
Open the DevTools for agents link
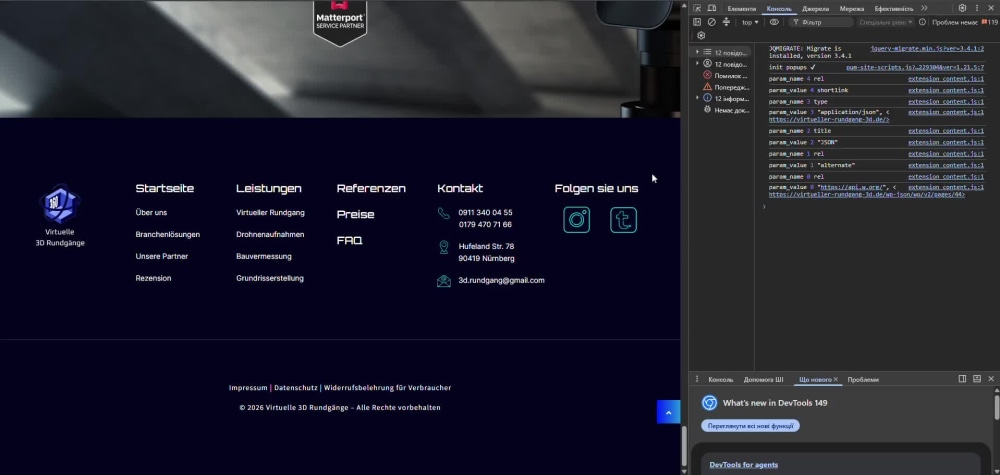pyautogui.click(x=743, y=465)
